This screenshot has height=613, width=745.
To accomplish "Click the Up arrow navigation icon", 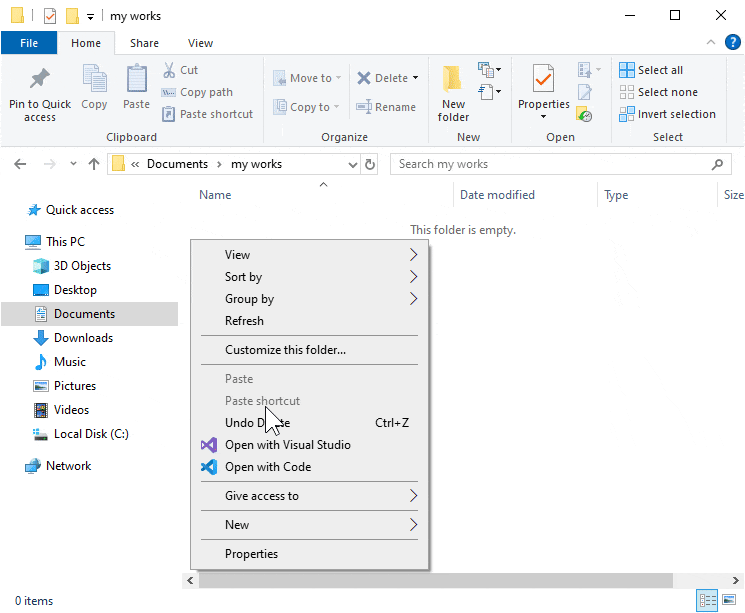I will (94, 164).
